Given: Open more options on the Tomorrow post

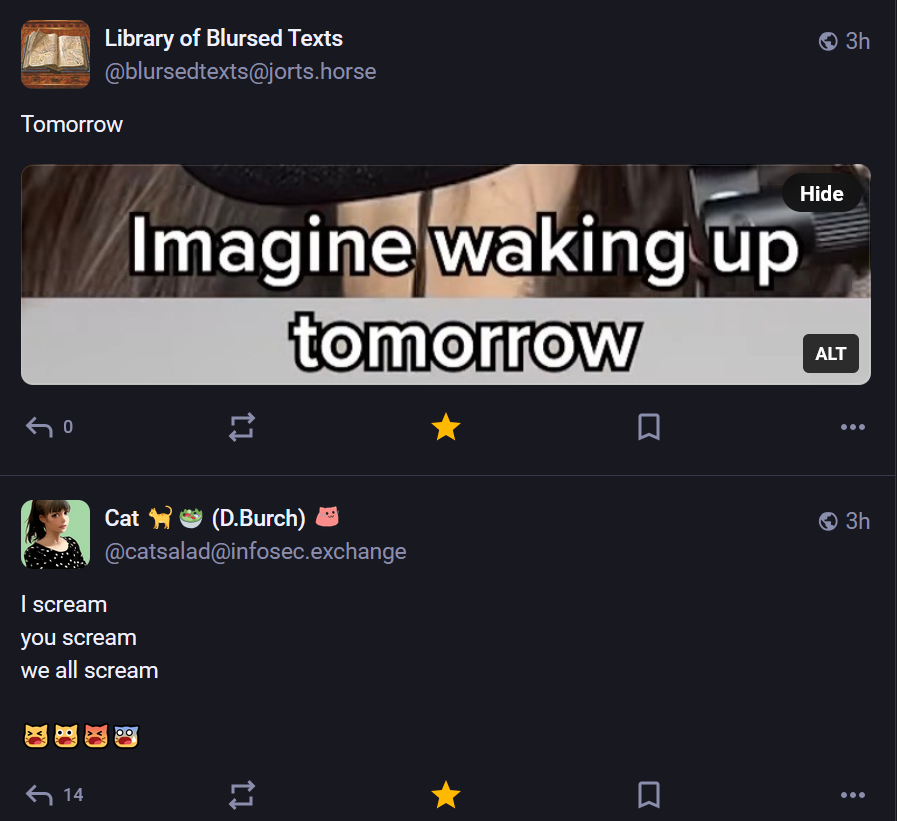Looking at the screenshot, I should pos(852,427).
